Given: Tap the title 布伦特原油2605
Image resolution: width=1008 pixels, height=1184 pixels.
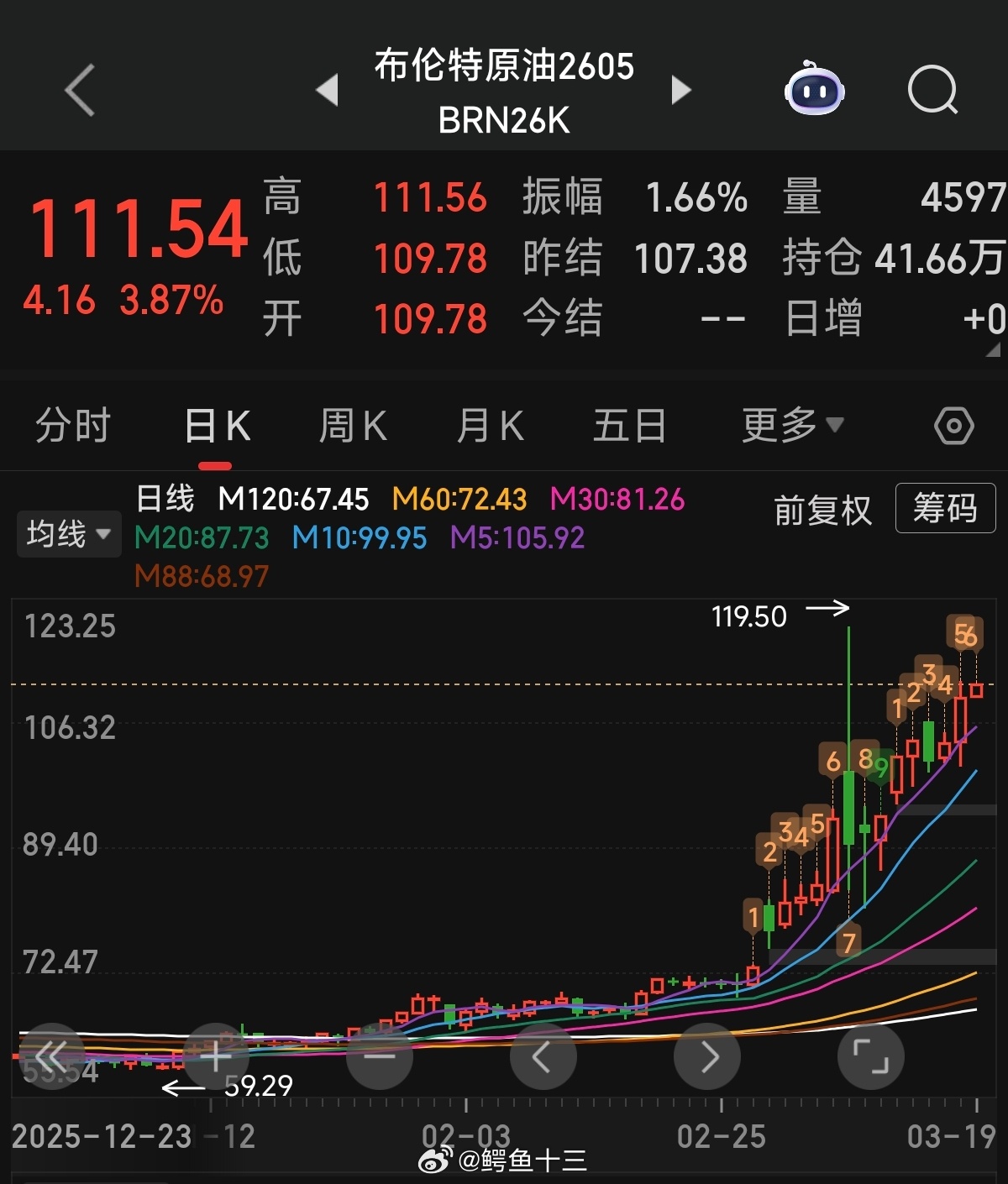Looking at the screenshot, I should click(x=504, y=65).
